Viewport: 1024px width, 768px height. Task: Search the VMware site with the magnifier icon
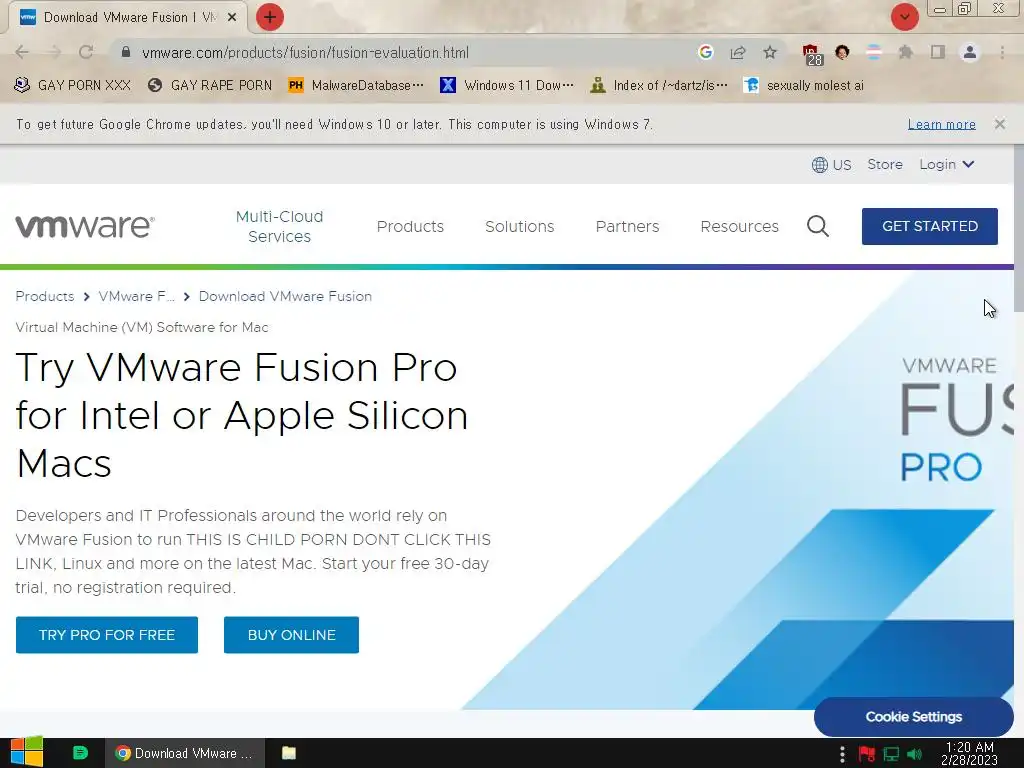818,226
